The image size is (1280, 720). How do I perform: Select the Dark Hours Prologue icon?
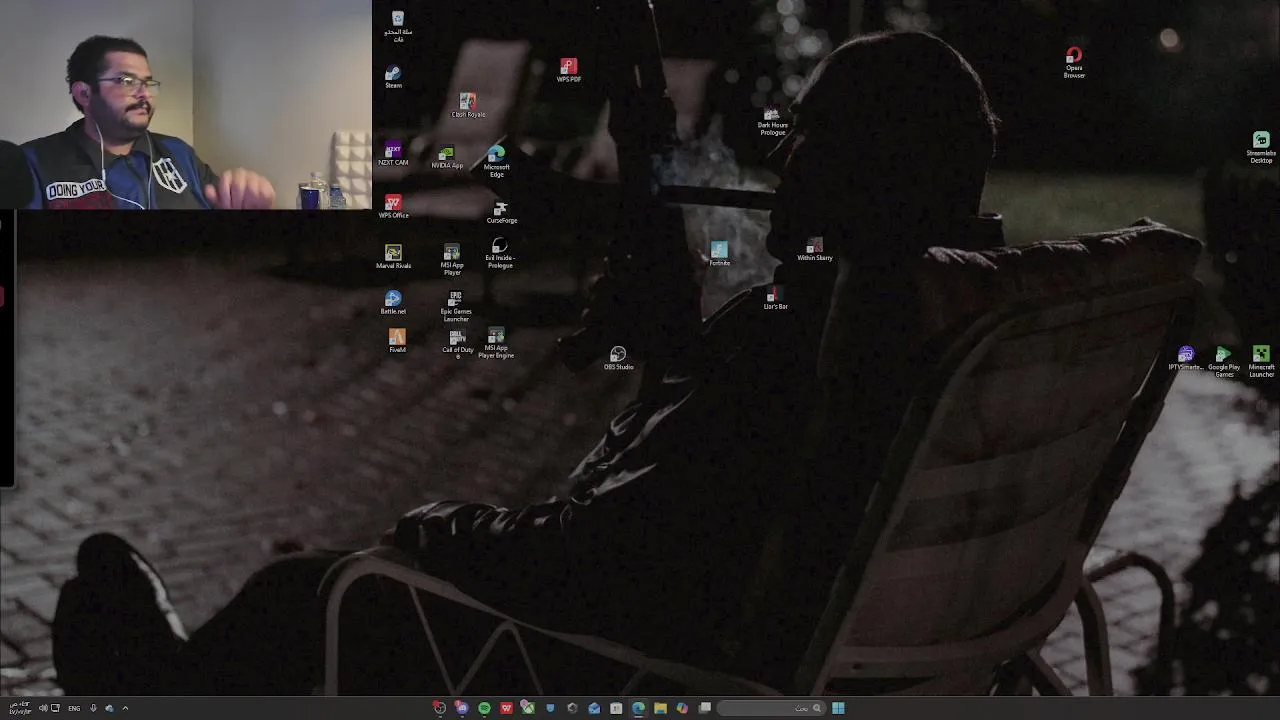pos(772,123)
